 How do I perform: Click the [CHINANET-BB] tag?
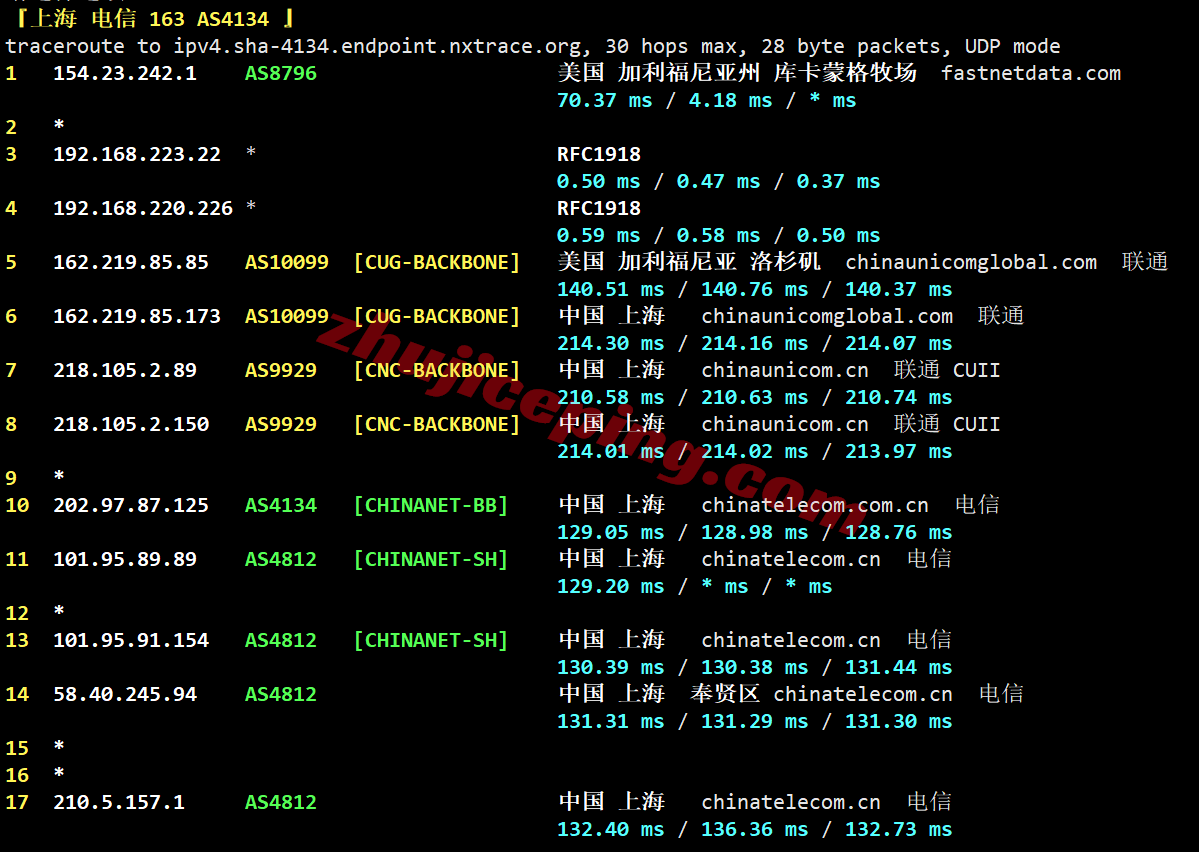tap(431, 506)
